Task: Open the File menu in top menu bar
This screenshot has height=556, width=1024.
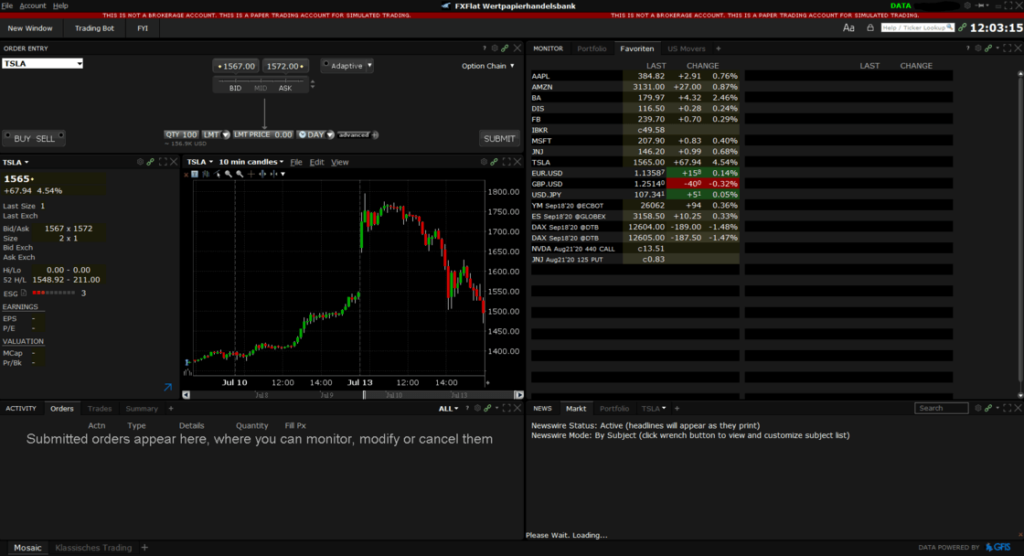Action: [7, 5]
